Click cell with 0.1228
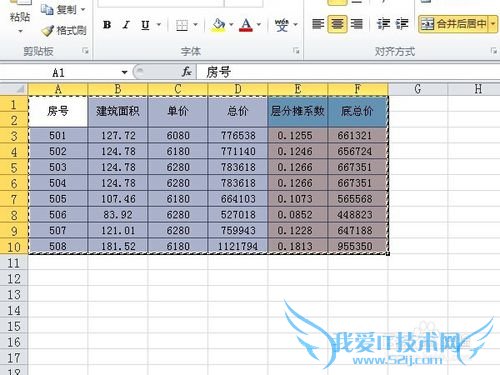 pyautogui.click(x=298, y=231)
